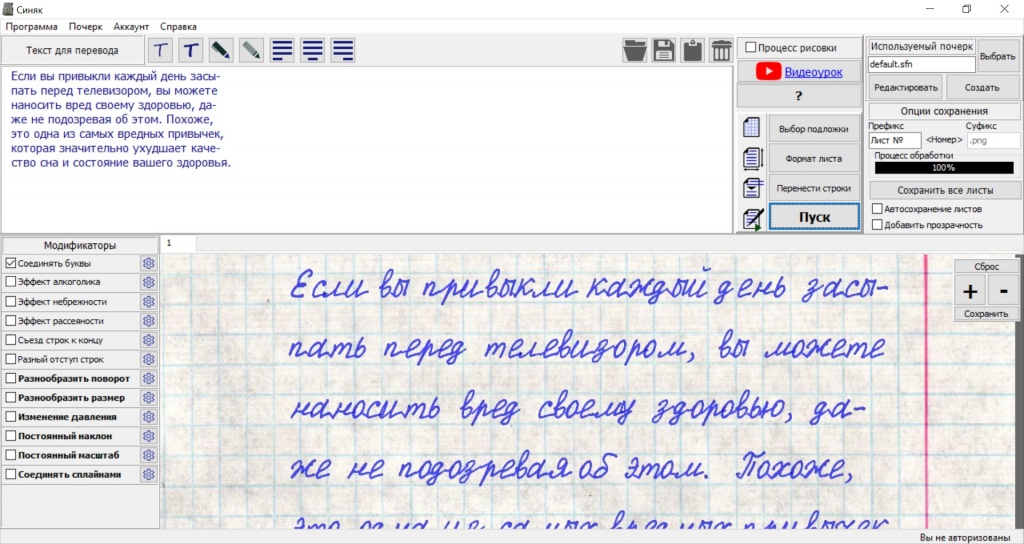Open settings gear for Эффект небрежности
1024x544 pixels.
pyautogui.click(x=149, y=302)
